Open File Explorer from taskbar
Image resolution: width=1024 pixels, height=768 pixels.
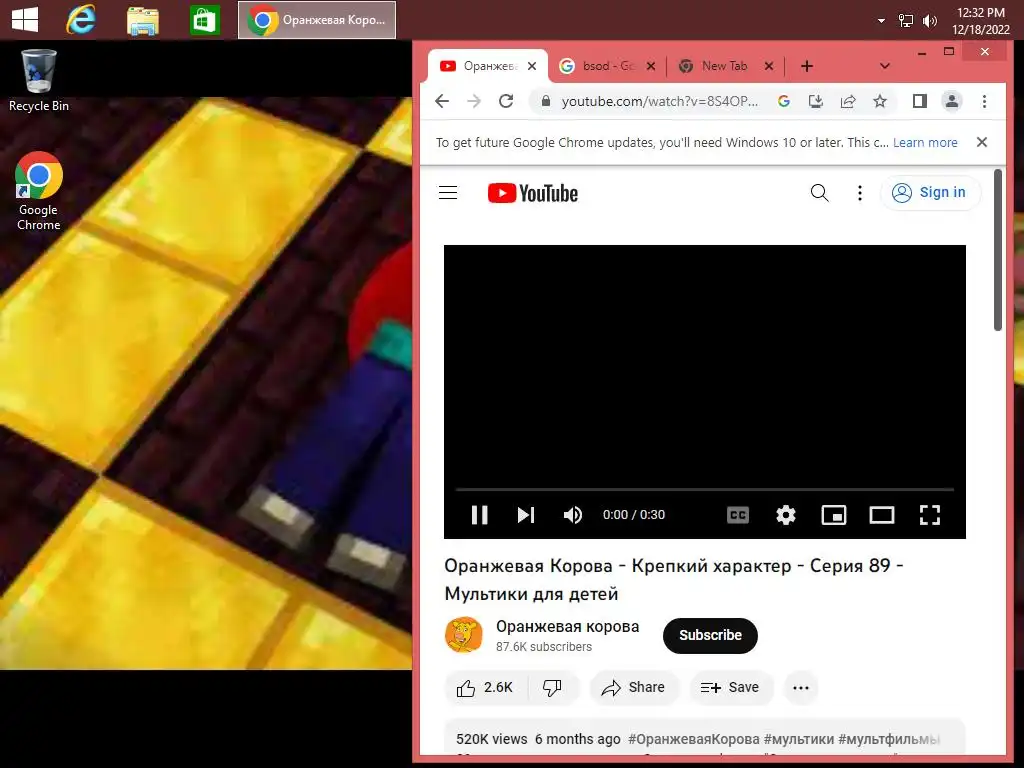pyautogui.click(x=142, y=20)
